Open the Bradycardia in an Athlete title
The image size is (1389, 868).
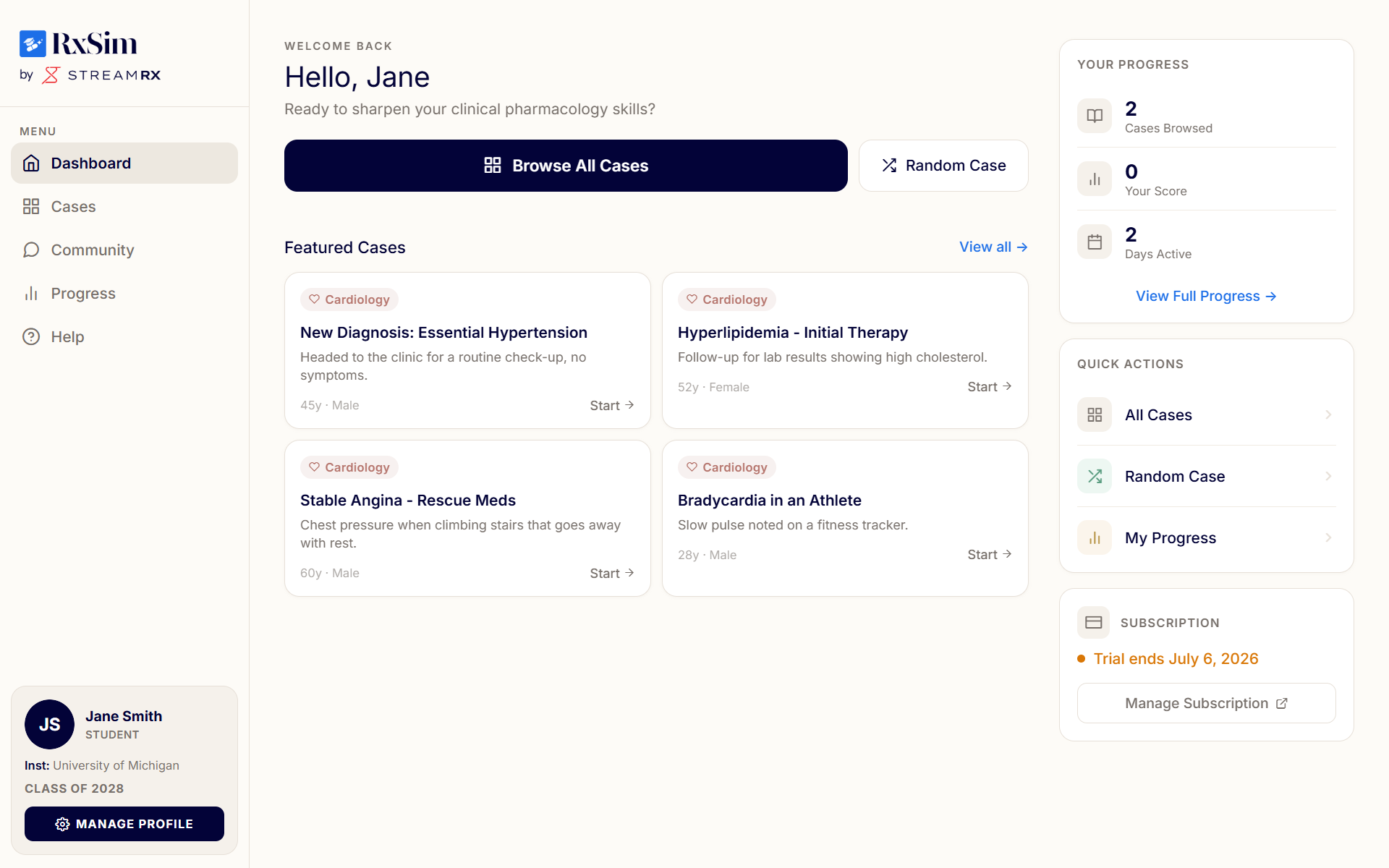point(769,501)
